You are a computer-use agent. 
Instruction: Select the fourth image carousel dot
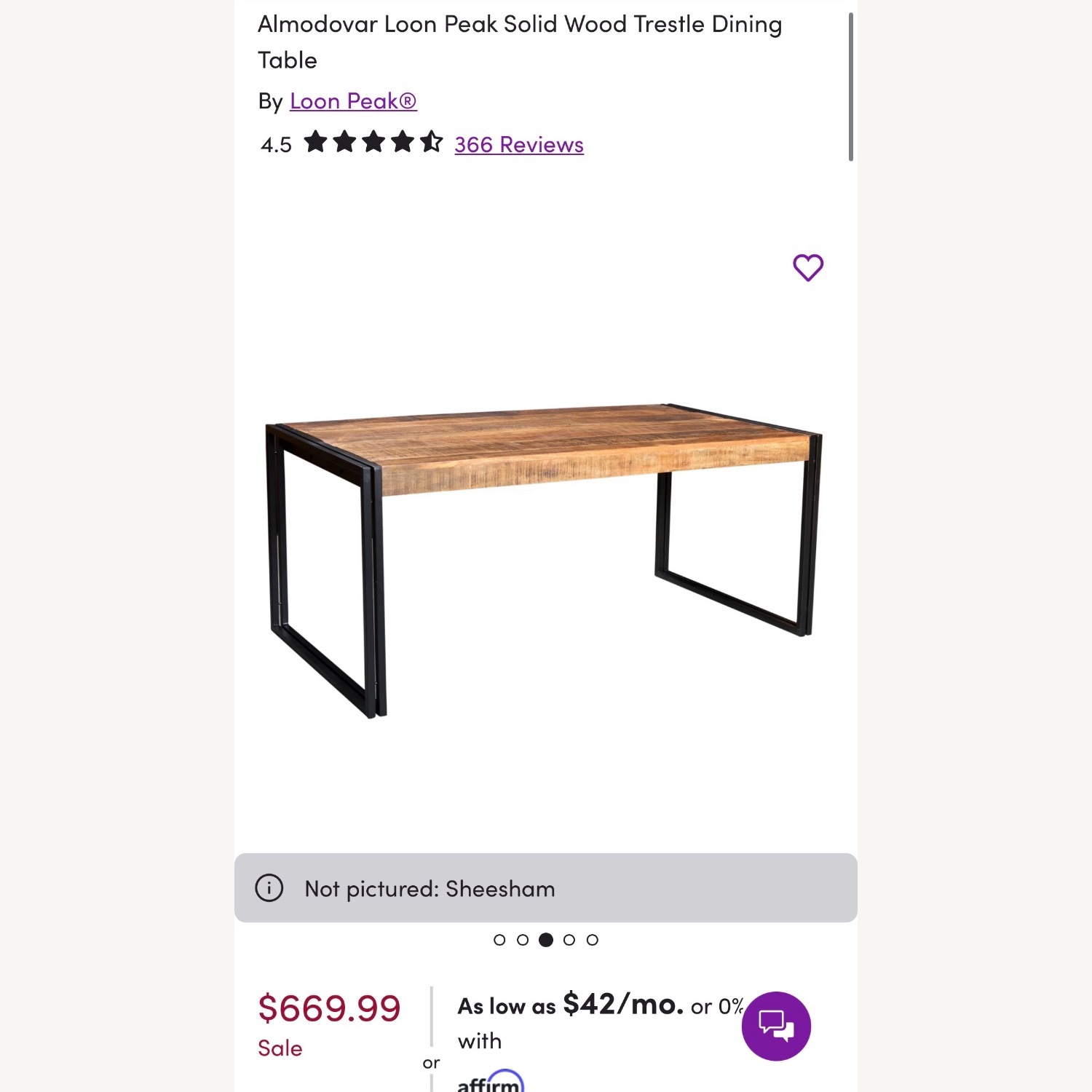(x=569, y=940)
